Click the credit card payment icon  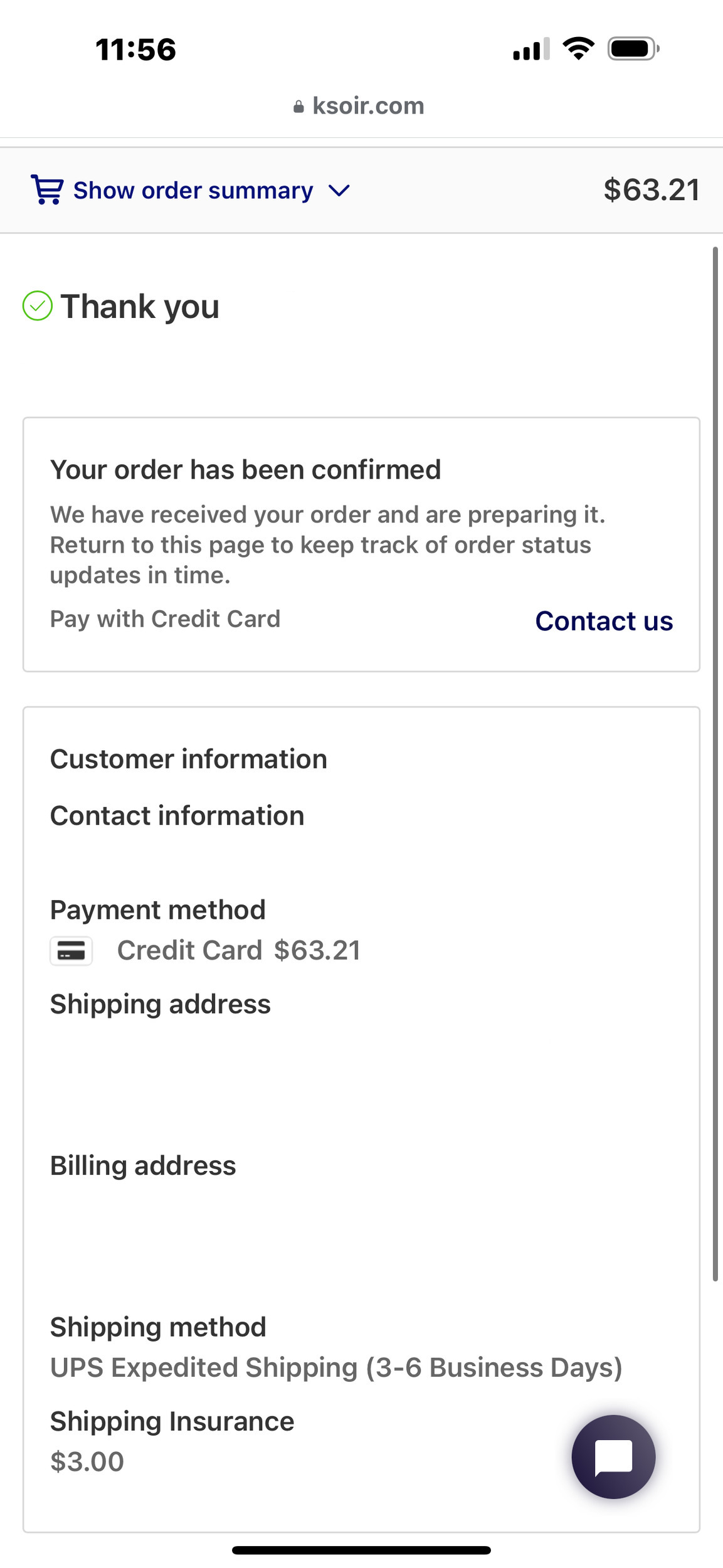(71, 951)
